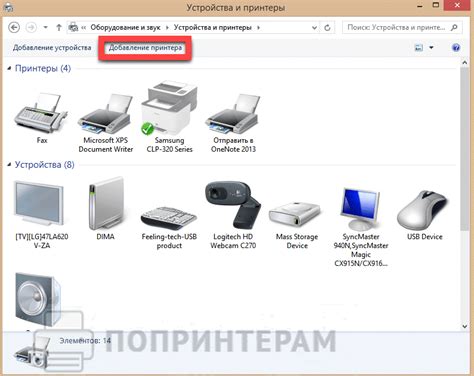This screenshot has height=376, width=474.
Task: Select the LG 47LA620V-ZA TV device
Action: (x=39, y=203)
